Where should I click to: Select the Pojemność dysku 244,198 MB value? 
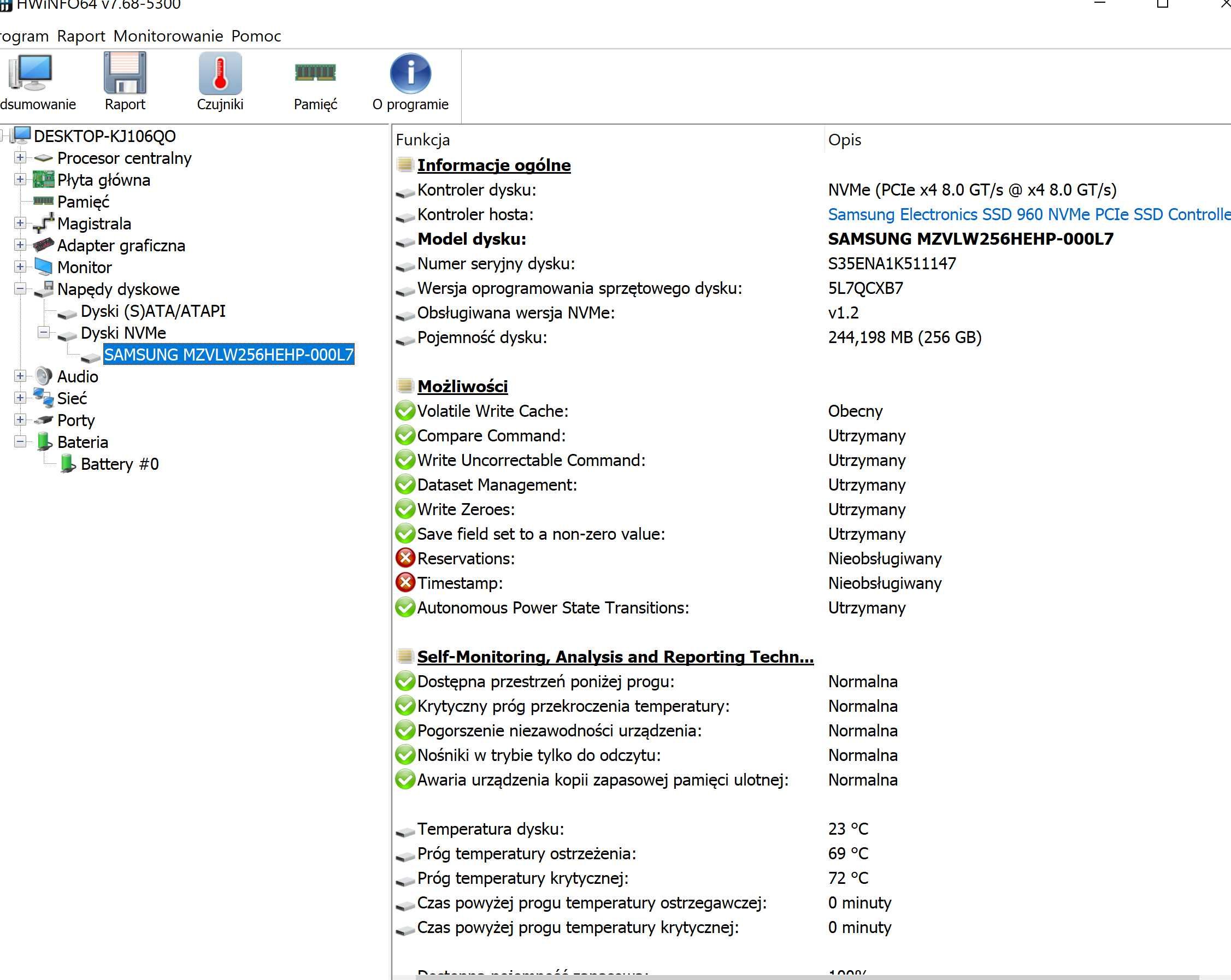[x=904, y=338]
